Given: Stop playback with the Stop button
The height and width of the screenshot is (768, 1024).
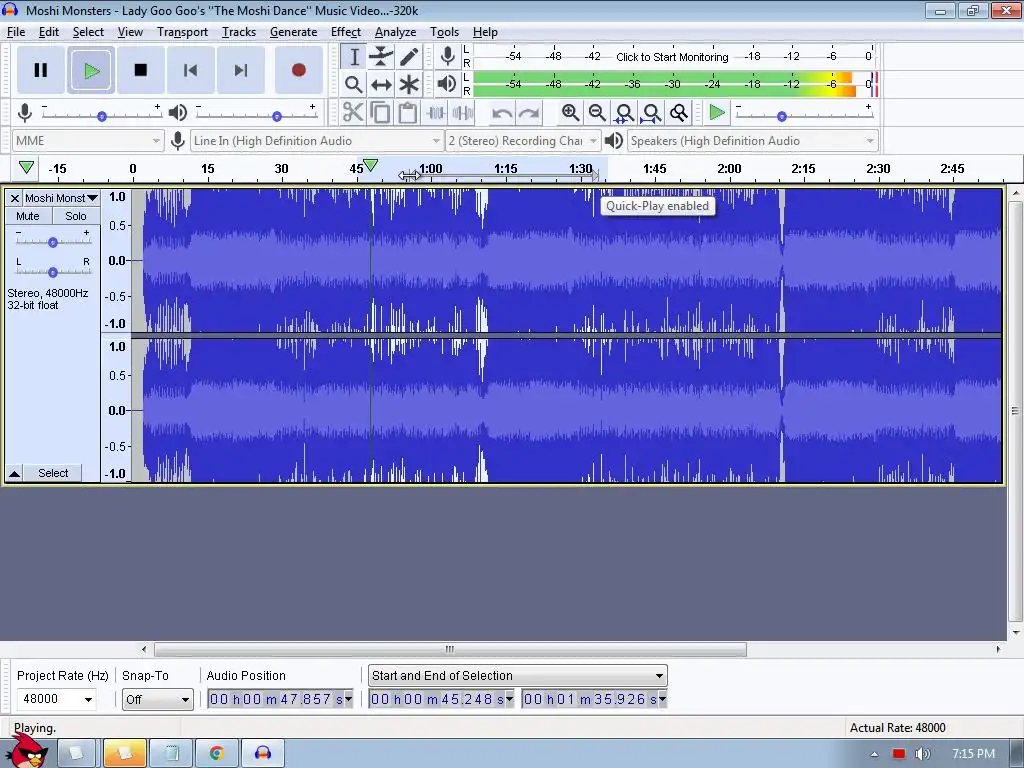Looking at the screenshot, I should [x=140, y=70].
